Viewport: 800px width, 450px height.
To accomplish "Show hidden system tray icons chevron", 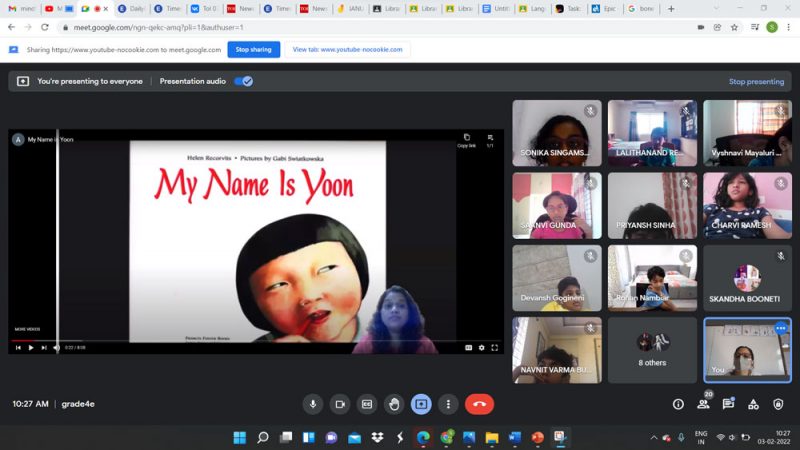I will point(654,437).
